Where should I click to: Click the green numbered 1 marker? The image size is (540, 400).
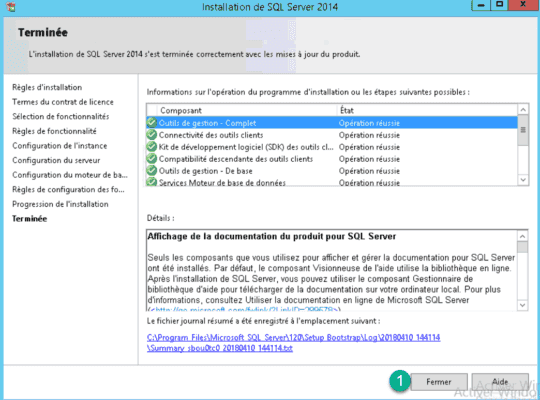[x=399, y=381]
